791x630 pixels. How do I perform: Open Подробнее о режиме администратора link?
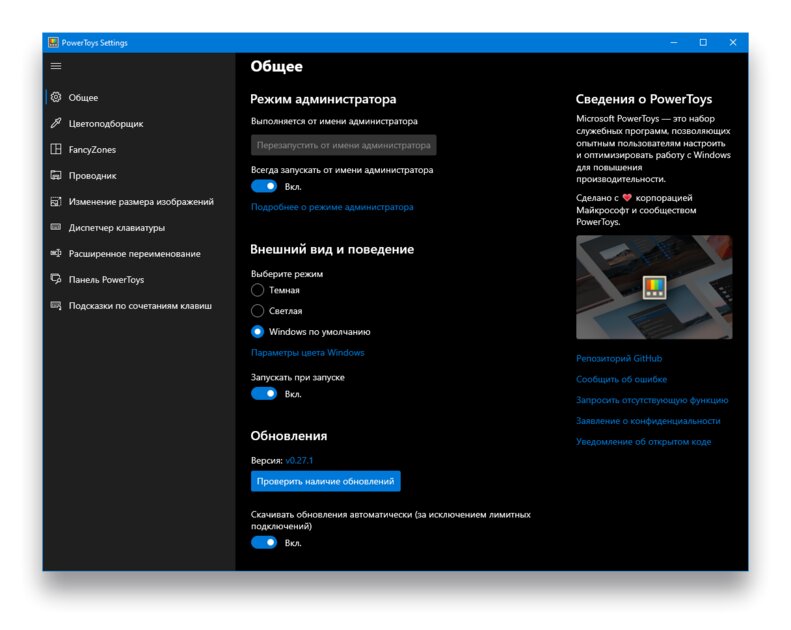[332, 207]
